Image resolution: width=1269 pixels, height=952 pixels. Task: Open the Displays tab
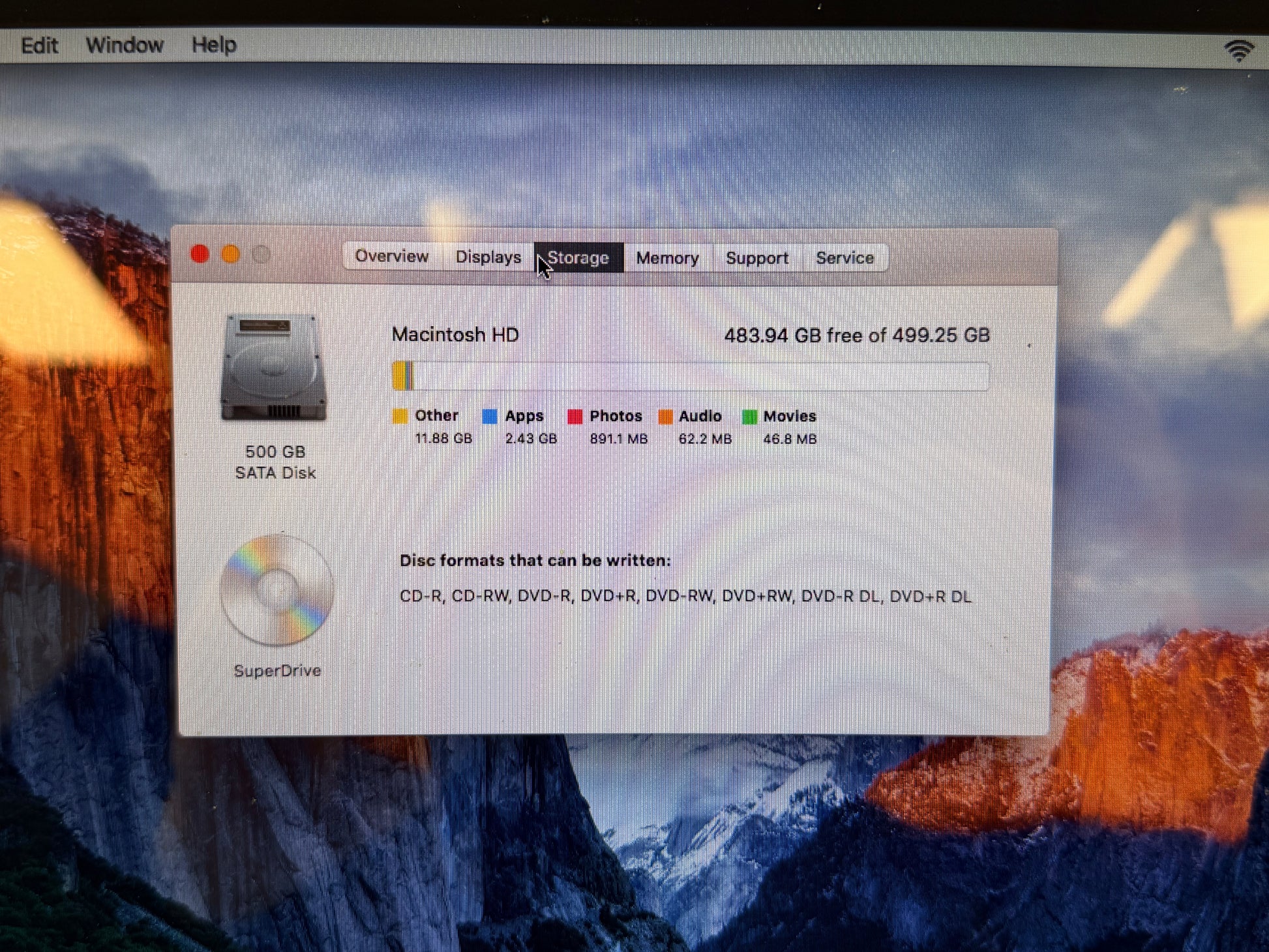pyautogui.click(x=488, y=258)
